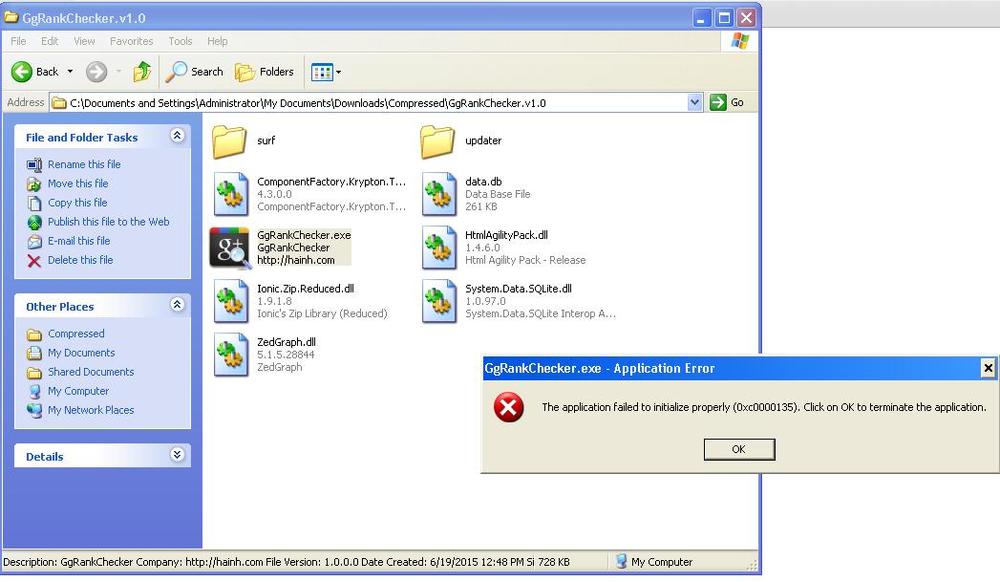Click the green Back arrow icon

(22, 71)
